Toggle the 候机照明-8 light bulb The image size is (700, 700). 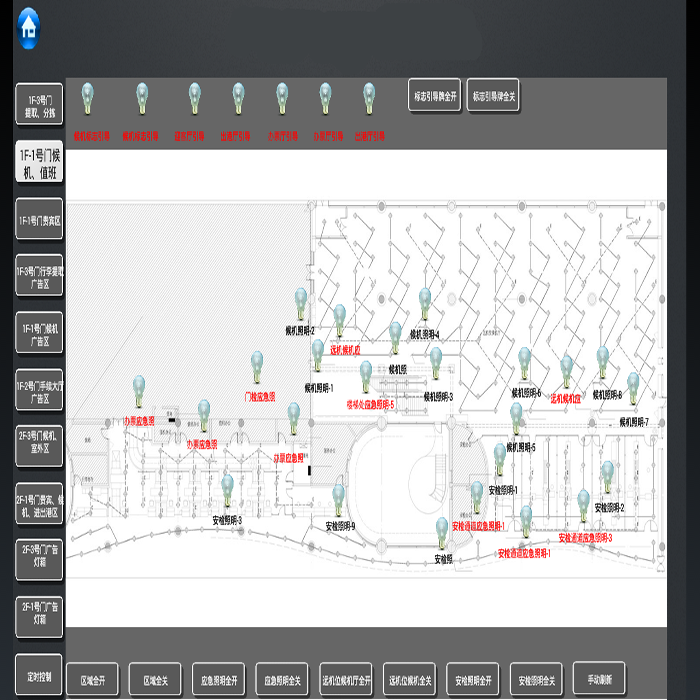click(603, 362)
